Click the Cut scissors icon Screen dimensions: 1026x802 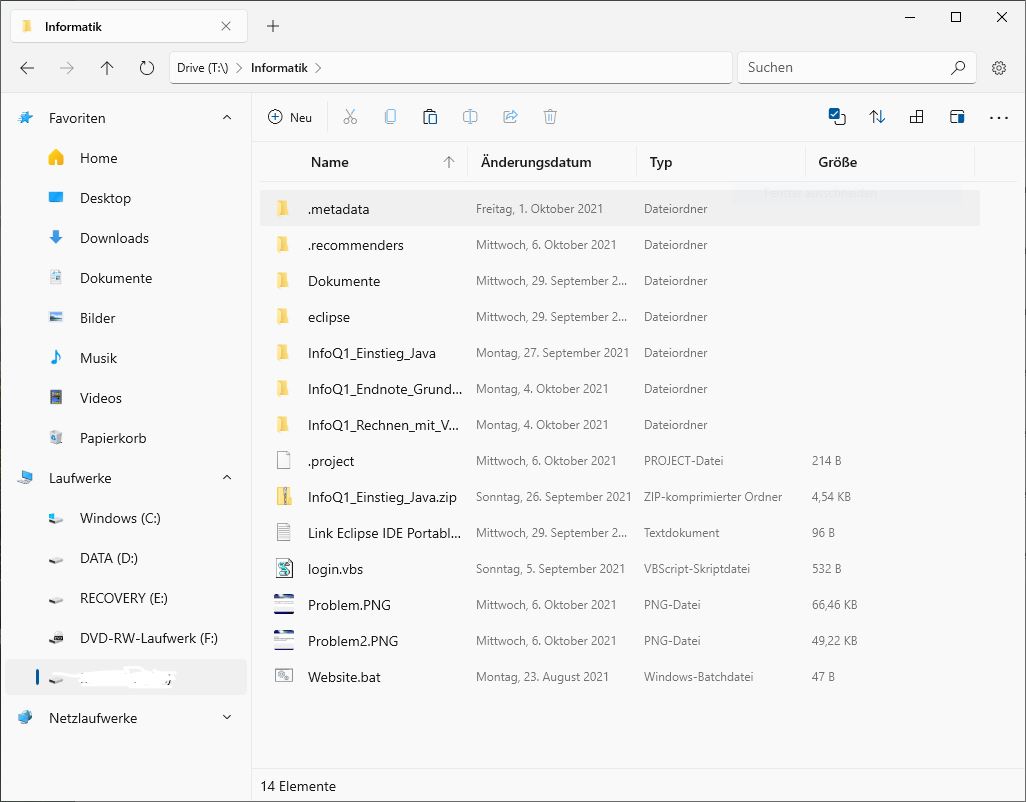pos(350,117)
